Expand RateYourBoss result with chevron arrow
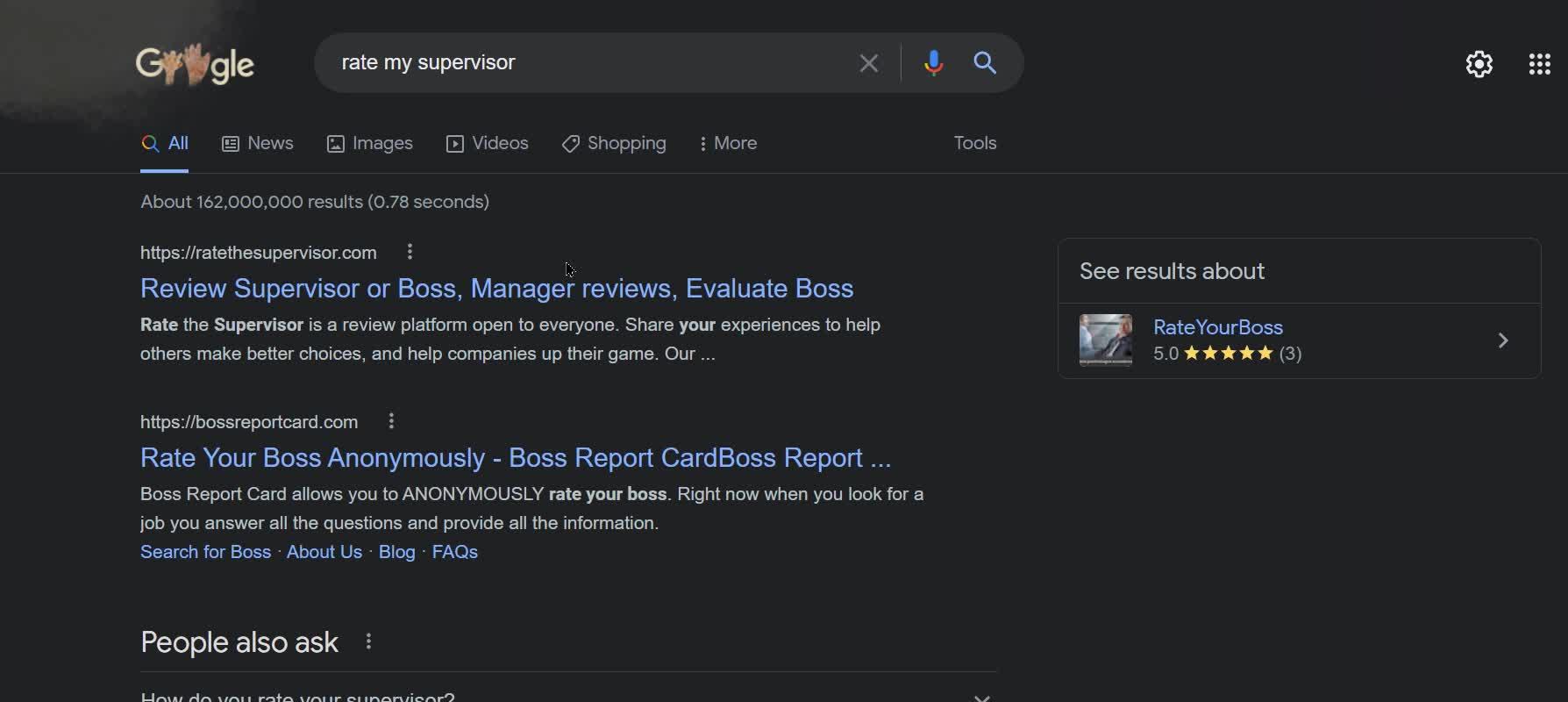Screen dimensions: 1568x702 point(1503,340)
